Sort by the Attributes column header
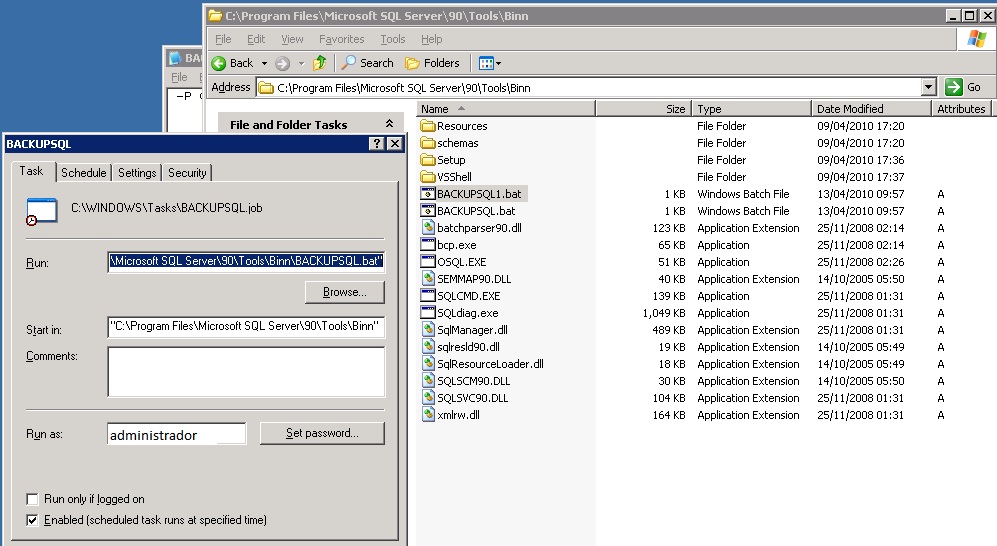The height and width of the screenshot is (546, 997). point(961,109)
